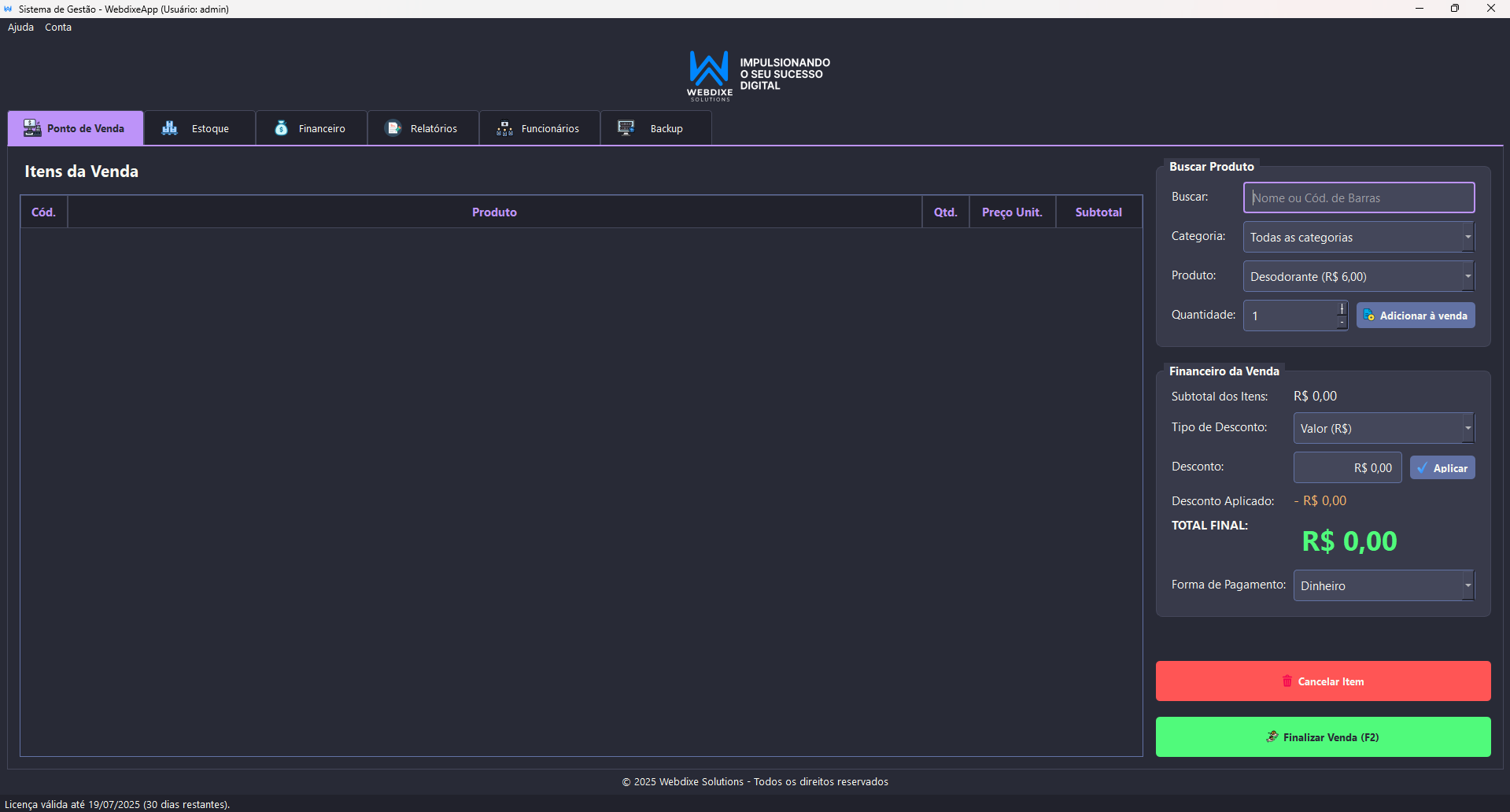Apply the discount with the Aplicar button

pos(1442,467)
